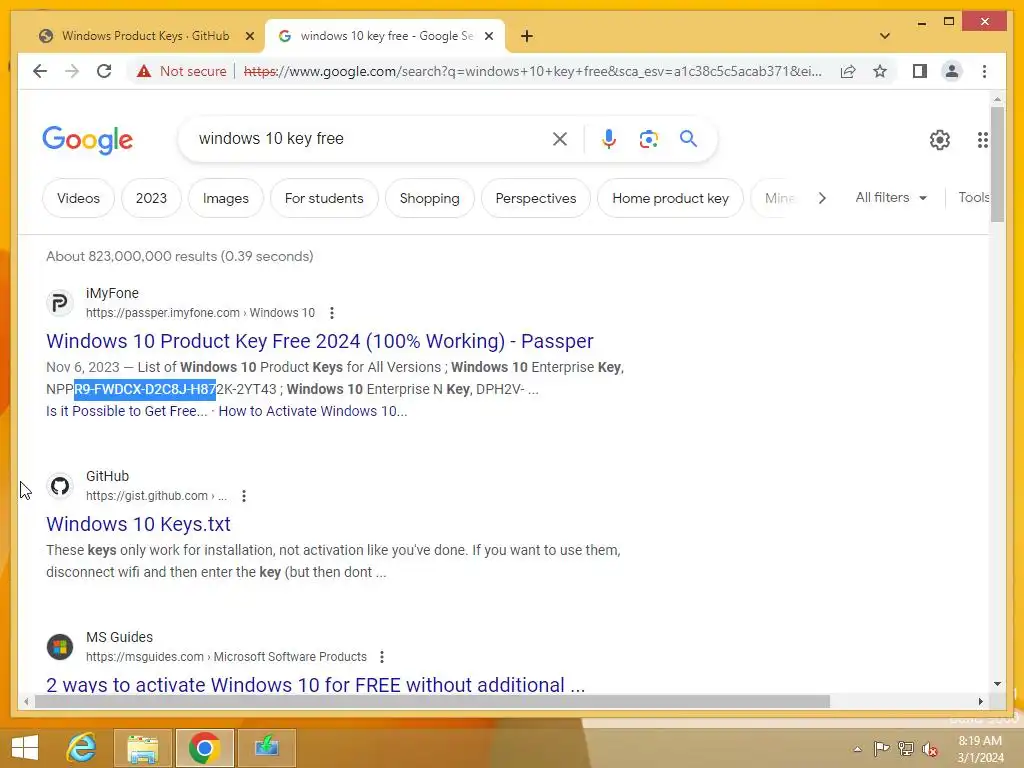Search by image with Google Lens
The height and width of the screenshot is (768, 1024).
(x=648, y=138)
